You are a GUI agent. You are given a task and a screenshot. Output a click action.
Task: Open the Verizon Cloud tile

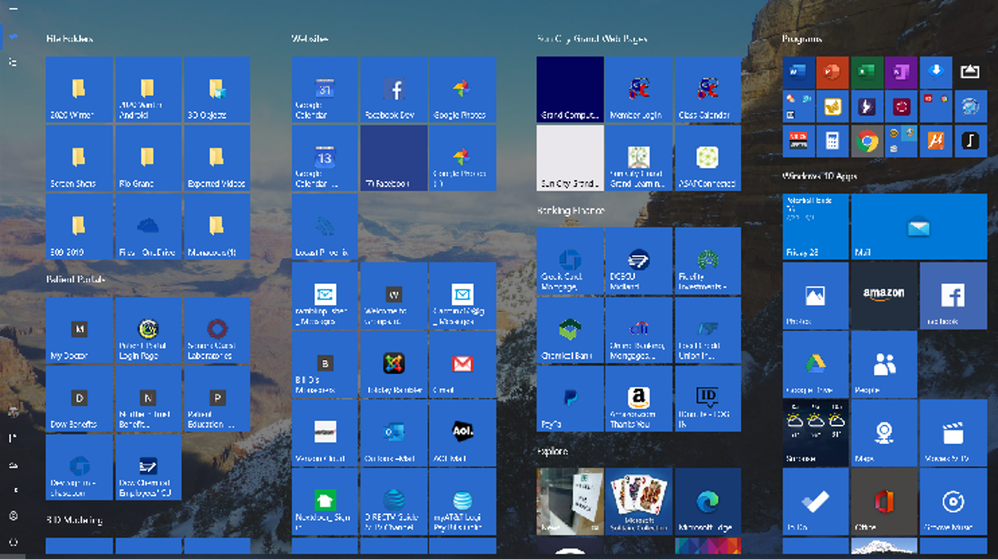pyautogui.click(x=325, y=433)
